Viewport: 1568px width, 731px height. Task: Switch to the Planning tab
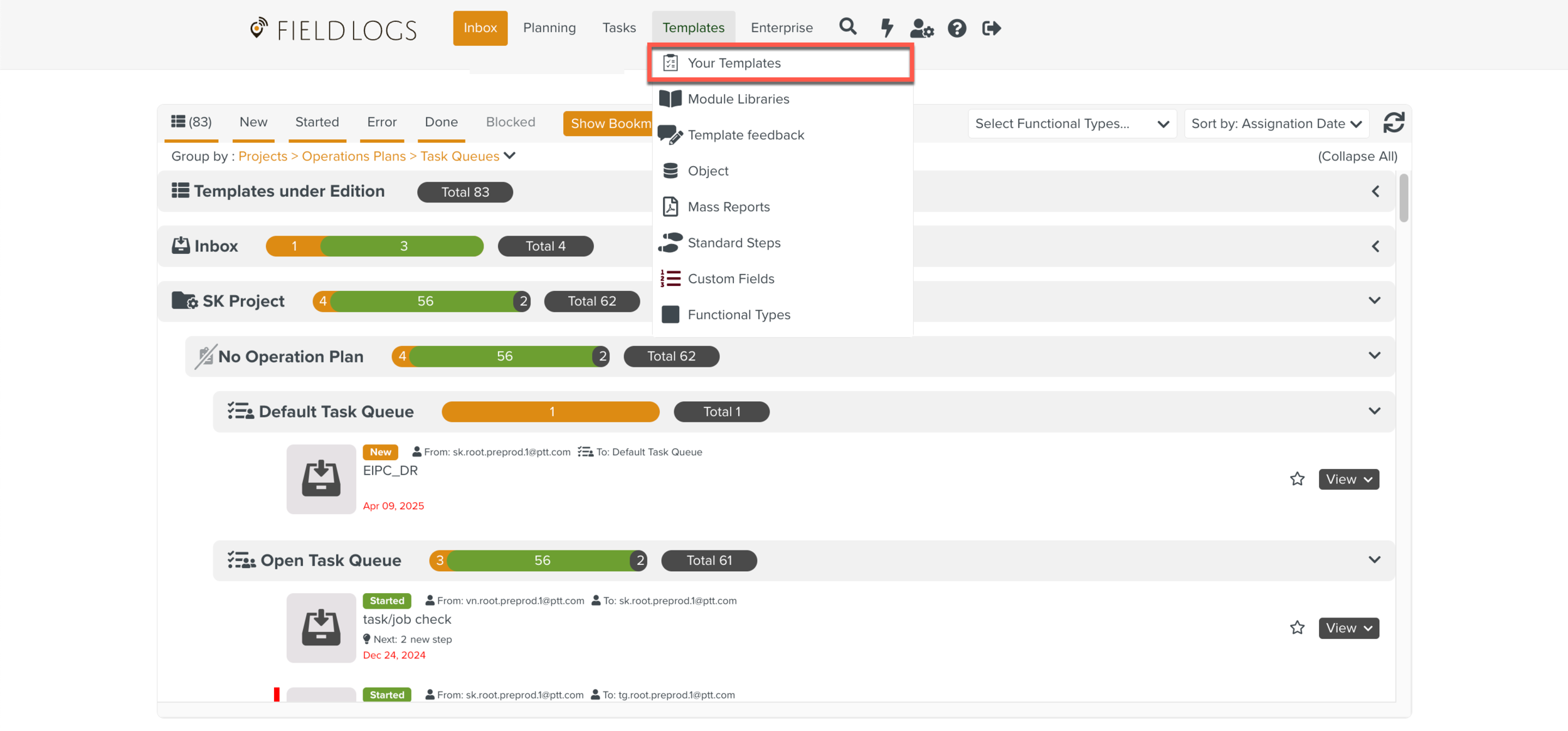click(549, 28)
